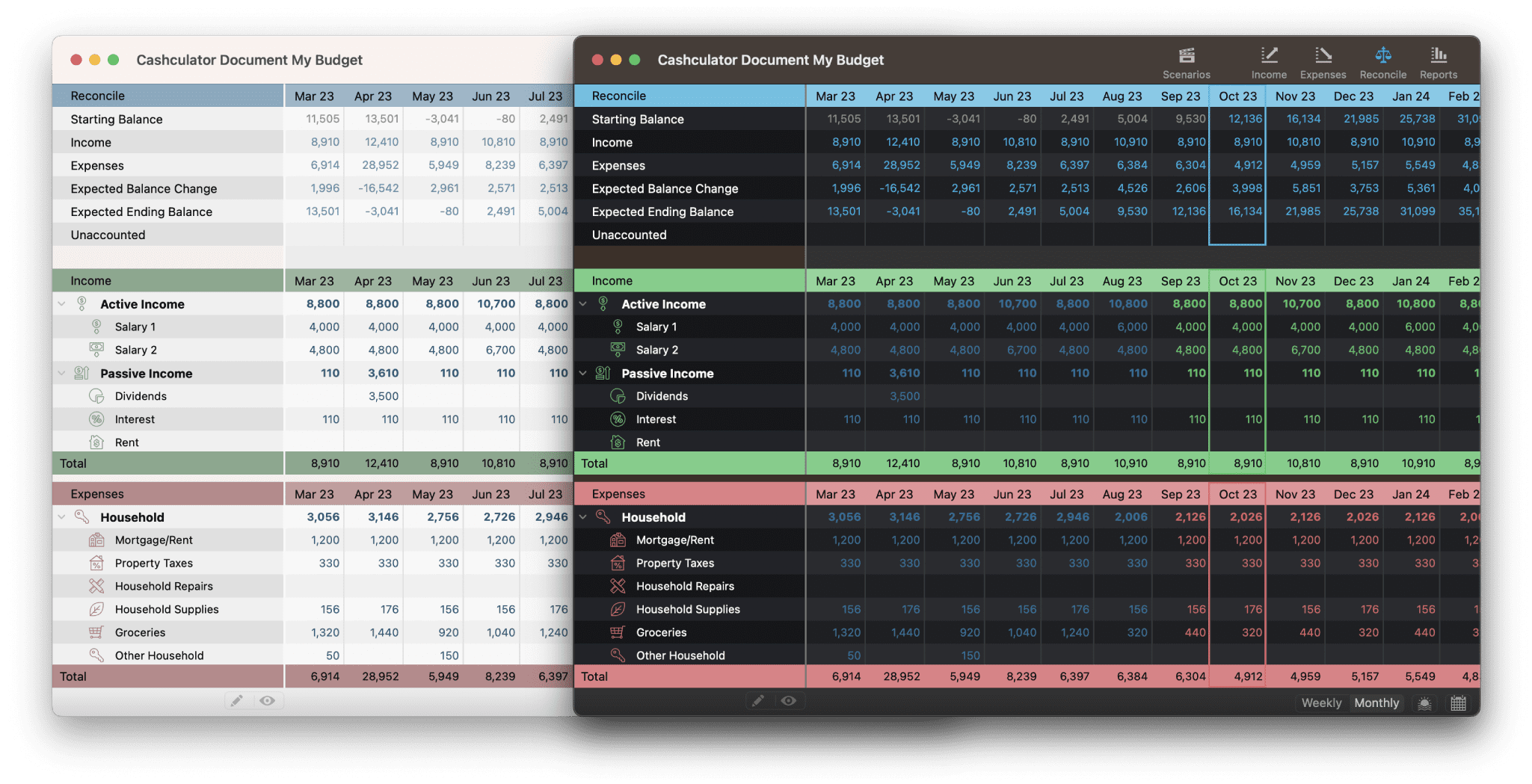Click the Mortgage/Rent icon in the light window
Viewport: 1532px width, 784px height.
[x=96, y=540]
